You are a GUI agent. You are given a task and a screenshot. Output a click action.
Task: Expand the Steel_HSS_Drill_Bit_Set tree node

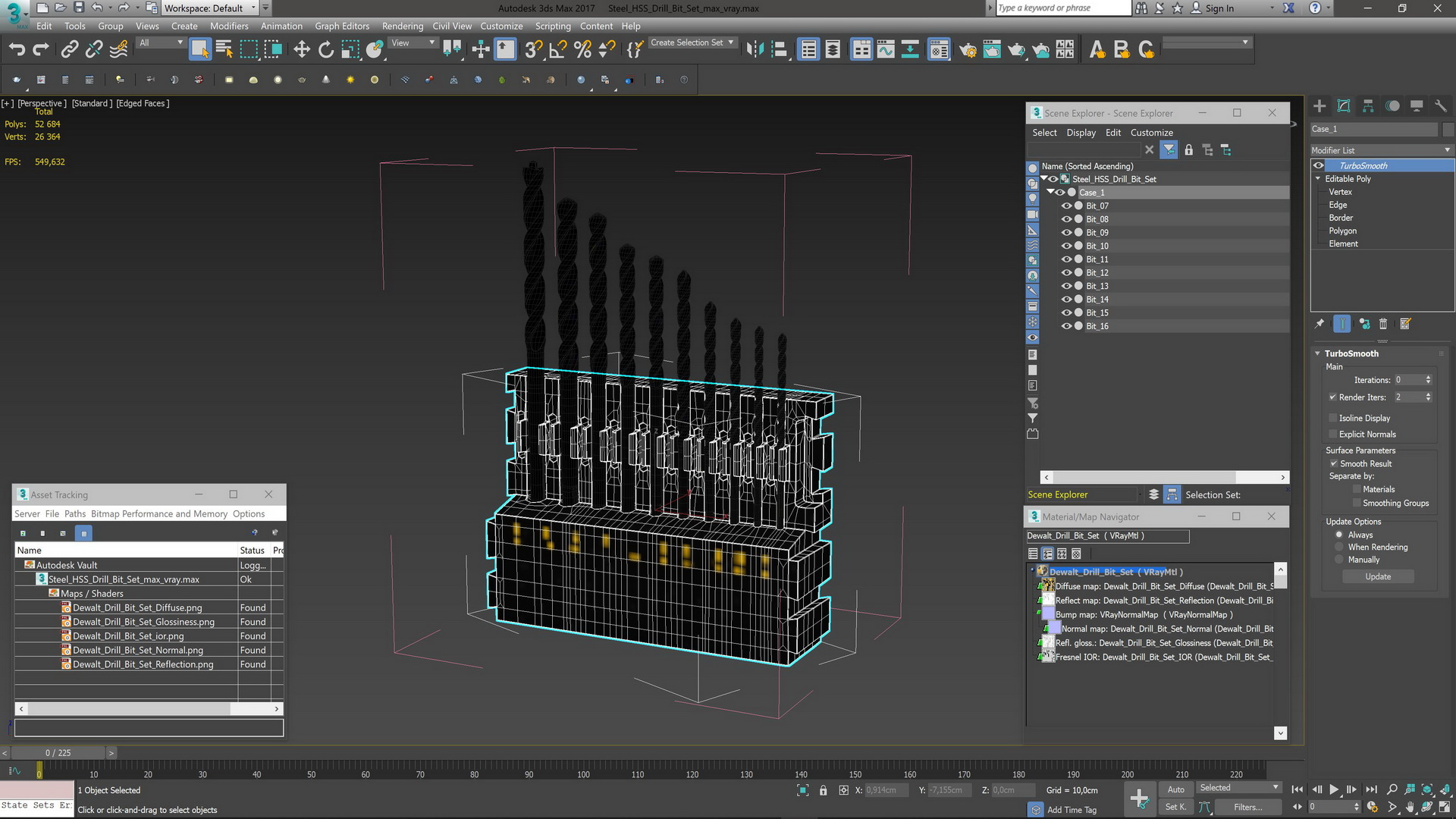coord(1046,178)
